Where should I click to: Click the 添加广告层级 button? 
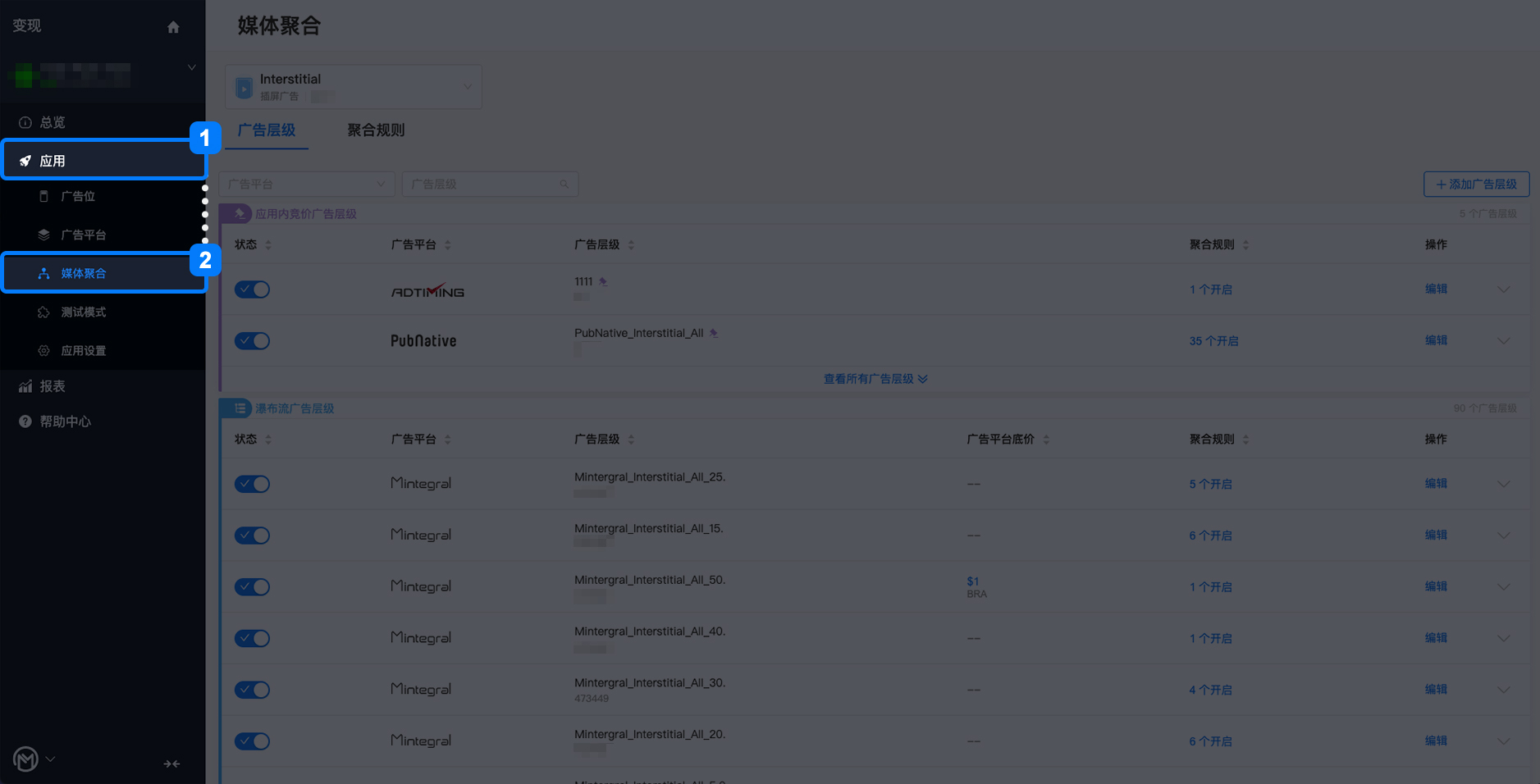1476,184
